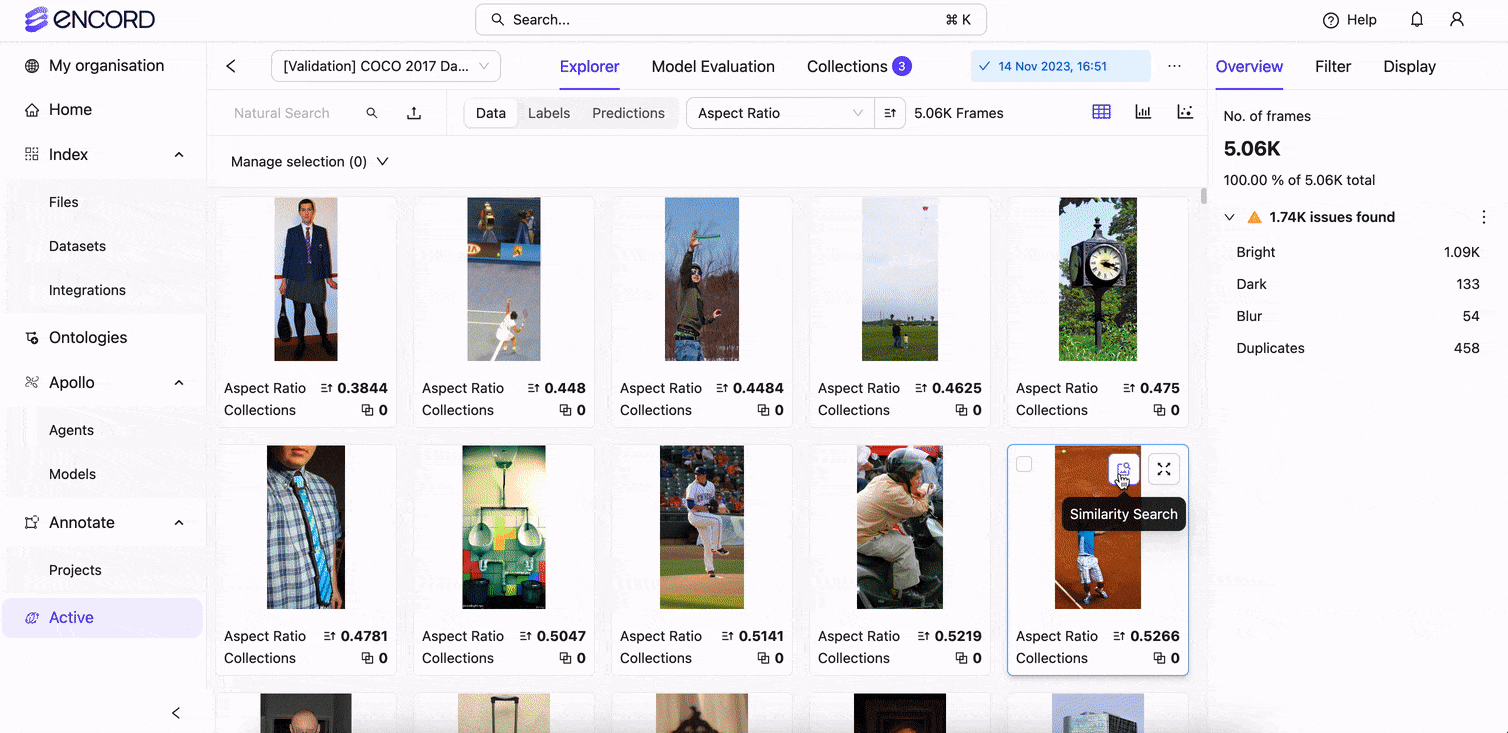Click the natural search magnifier icon
The height and width of the screenshot is (733, 1508).
click(x=372, y=113)
